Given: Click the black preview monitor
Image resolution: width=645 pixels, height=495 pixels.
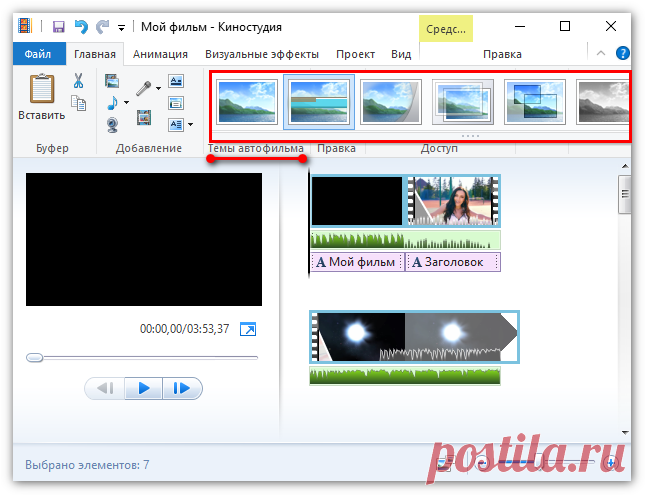Looking at the screenshot, I should pos(144,239).
